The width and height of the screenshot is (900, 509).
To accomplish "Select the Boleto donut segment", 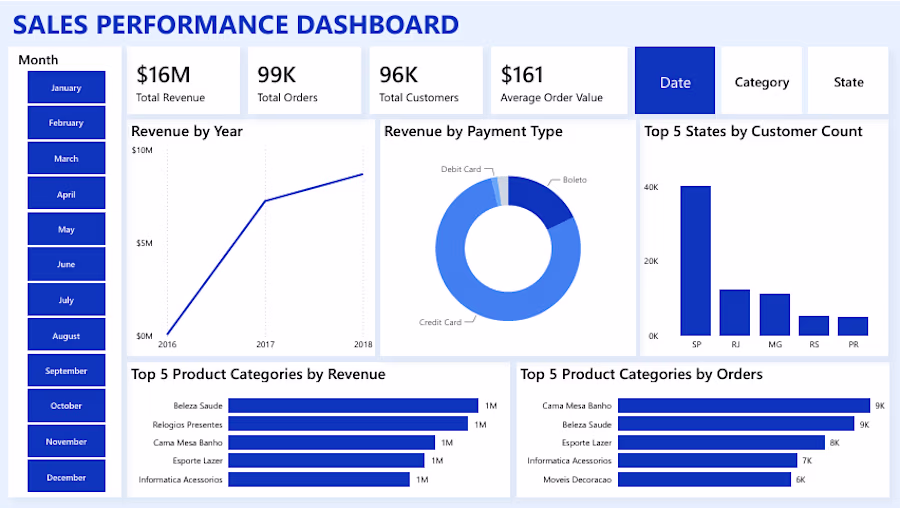I will click(x=542, y=201).
